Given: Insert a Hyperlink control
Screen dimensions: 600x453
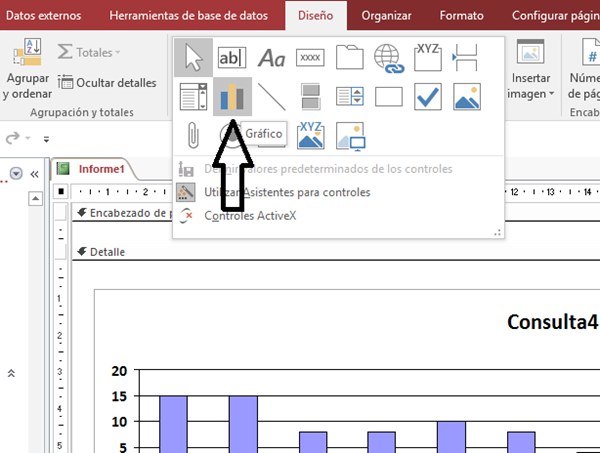Looking at the screenshot, I should coord(389,58).
